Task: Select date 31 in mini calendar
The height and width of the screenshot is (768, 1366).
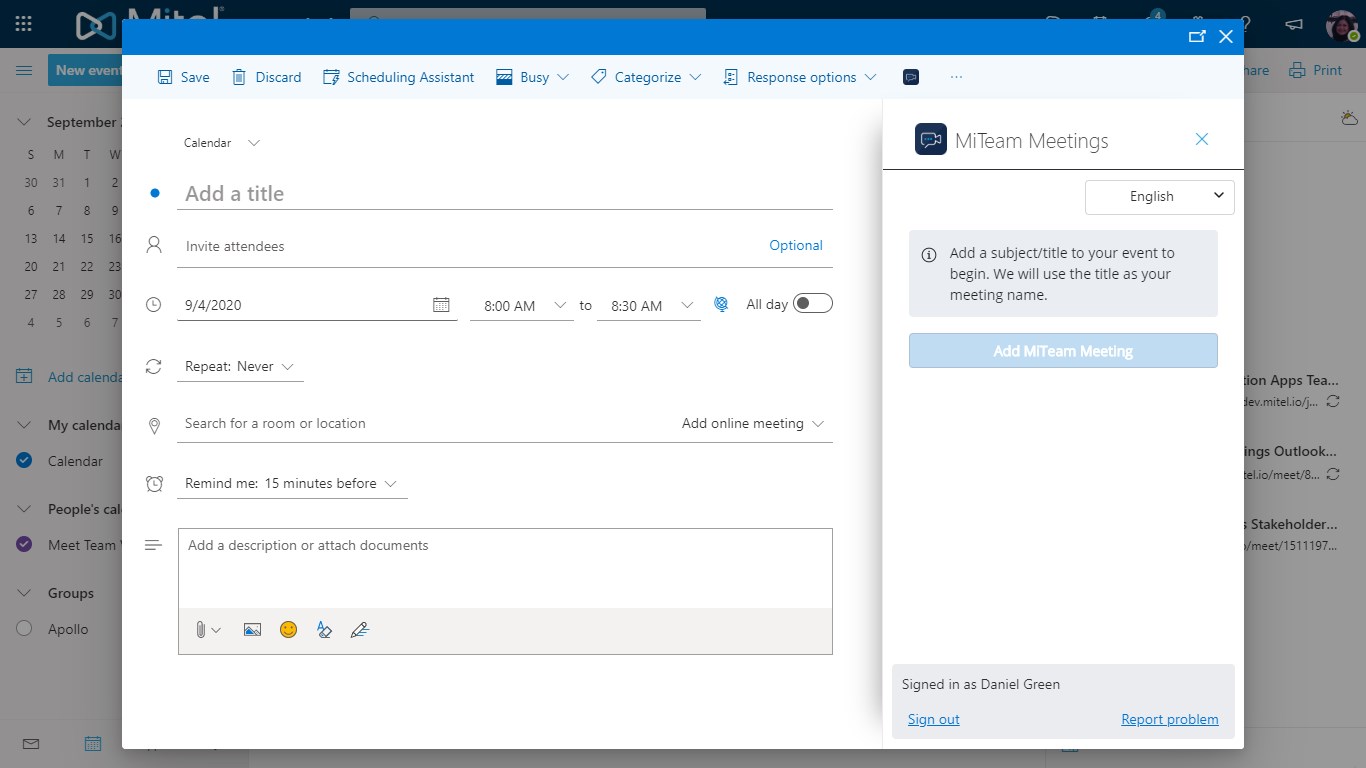Action: 59,183
